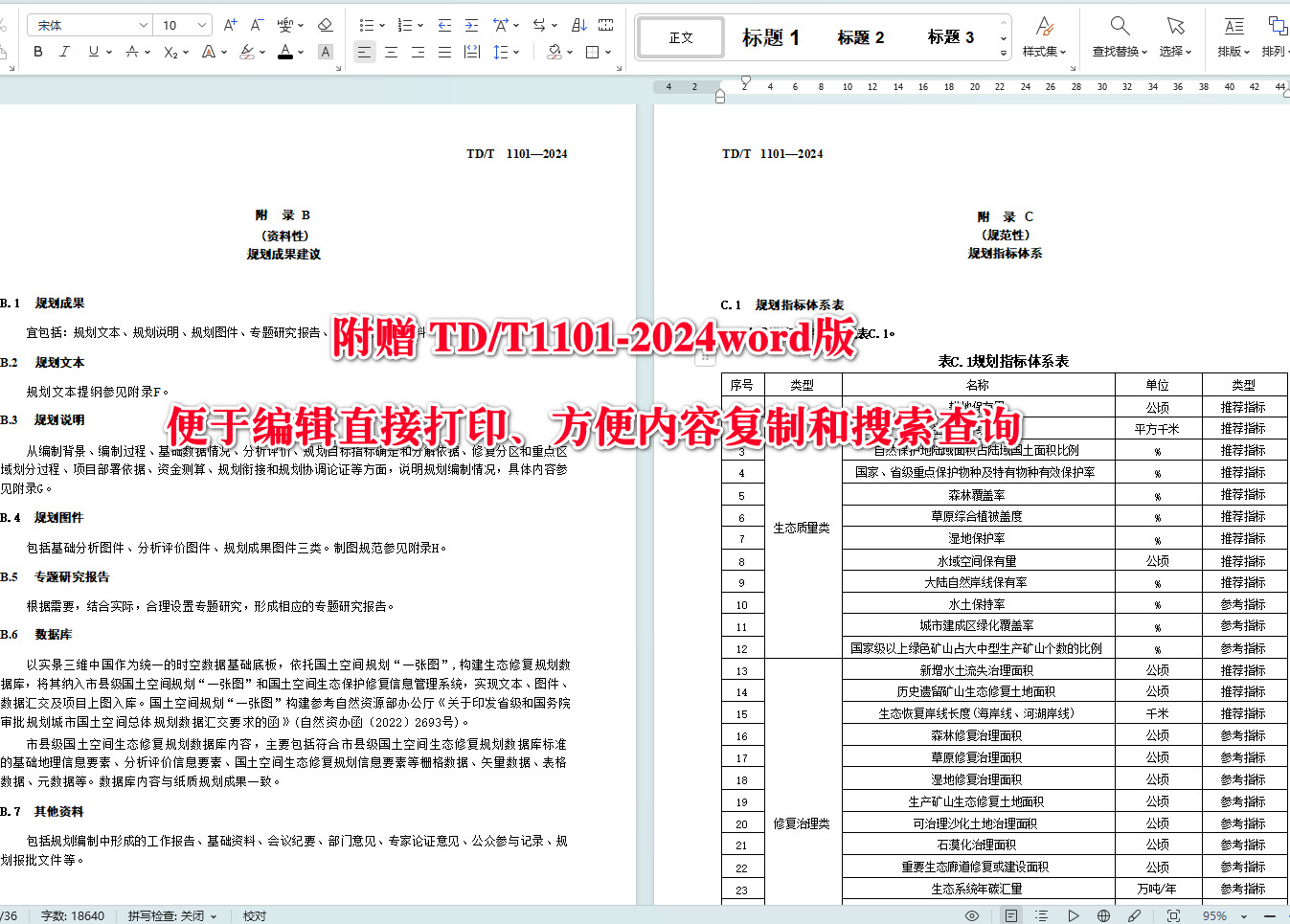The height and width of the screenshot is (924, 1290).
Task: Increase font size using the A+ icon
Action: pyautogui.click(x=229, y=26)
